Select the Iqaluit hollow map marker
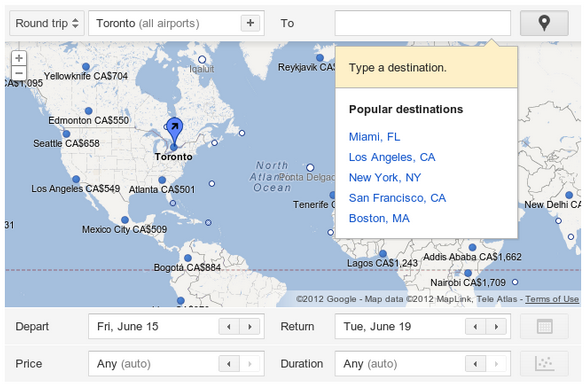 (x=202, y=59)
